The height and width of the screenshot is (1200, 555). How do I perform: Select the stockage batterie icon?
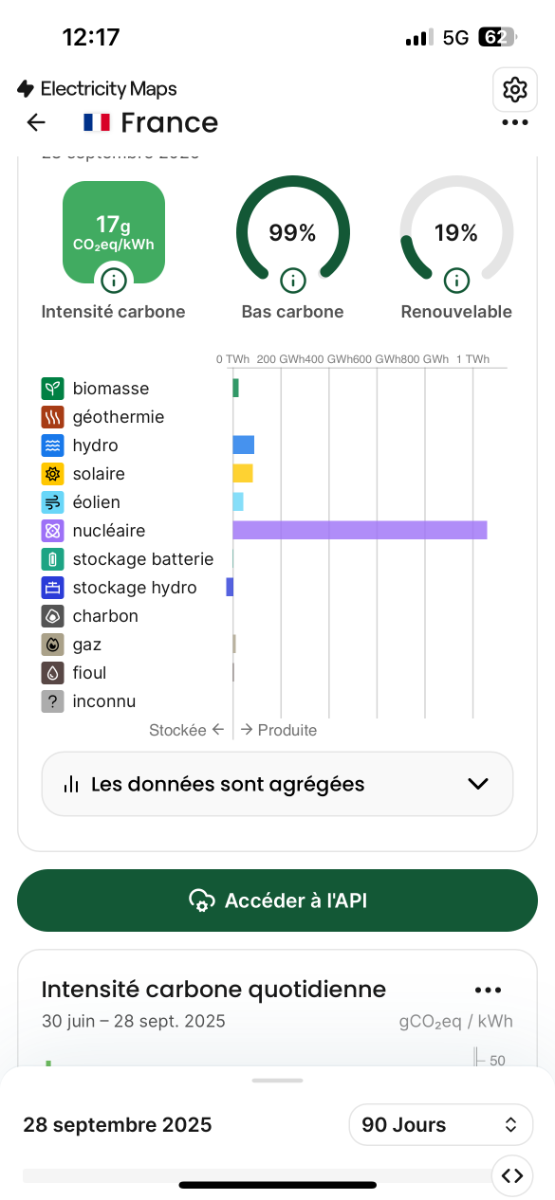[x=53, y=559]
